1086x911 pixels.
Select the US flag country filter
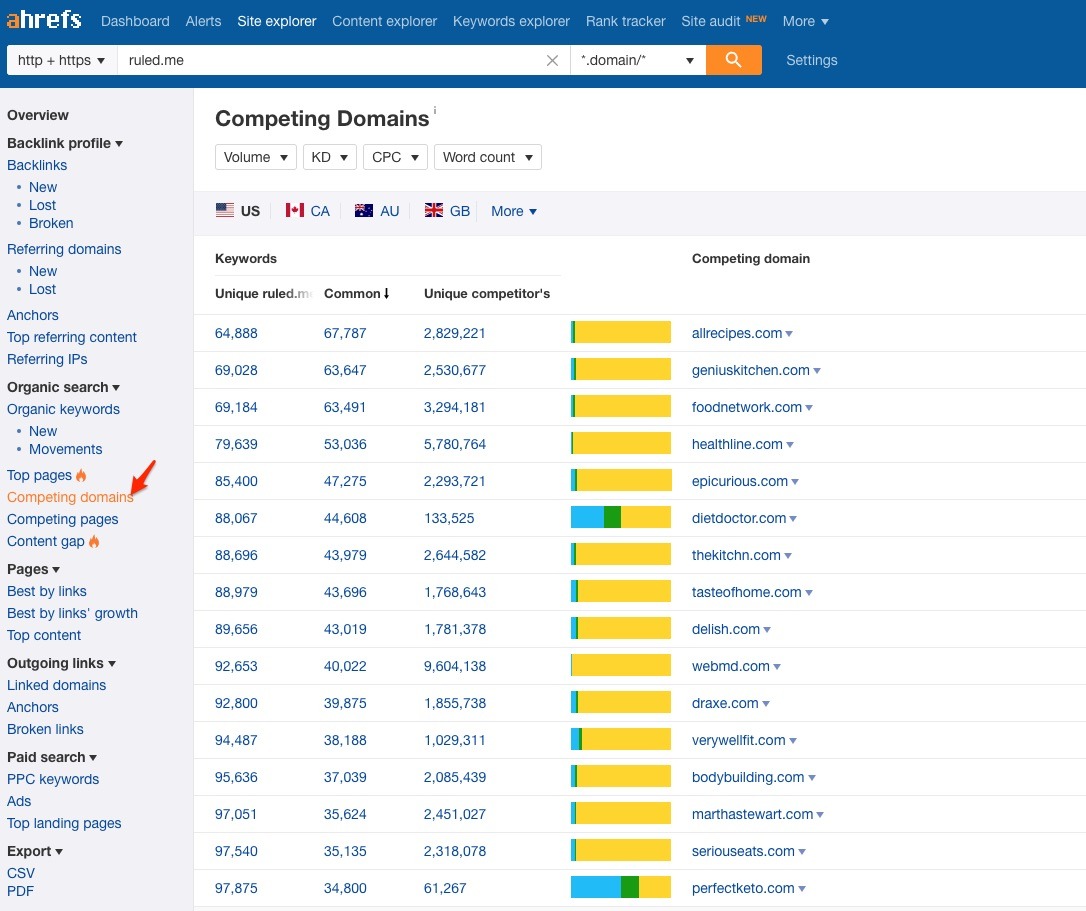(x=238, y=211)
